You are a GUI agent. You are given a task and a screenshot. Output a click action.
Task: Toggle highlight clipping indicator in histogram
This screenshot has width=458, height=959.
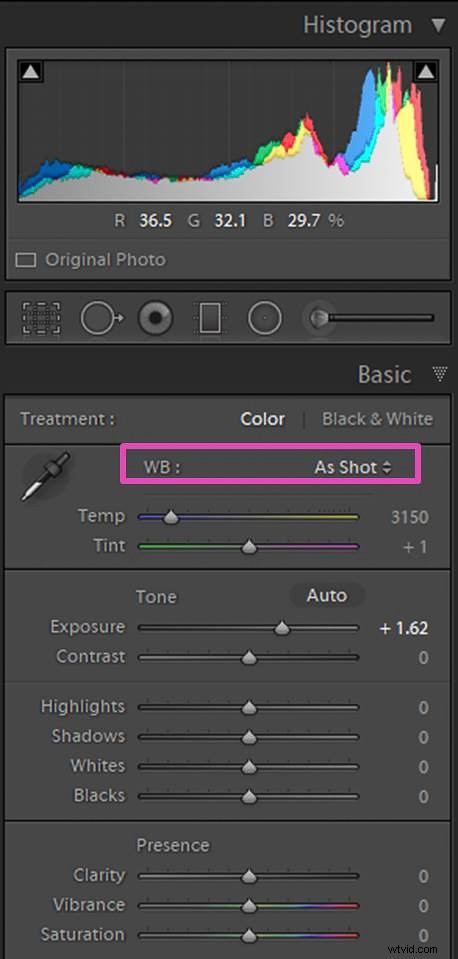[426, 72]
